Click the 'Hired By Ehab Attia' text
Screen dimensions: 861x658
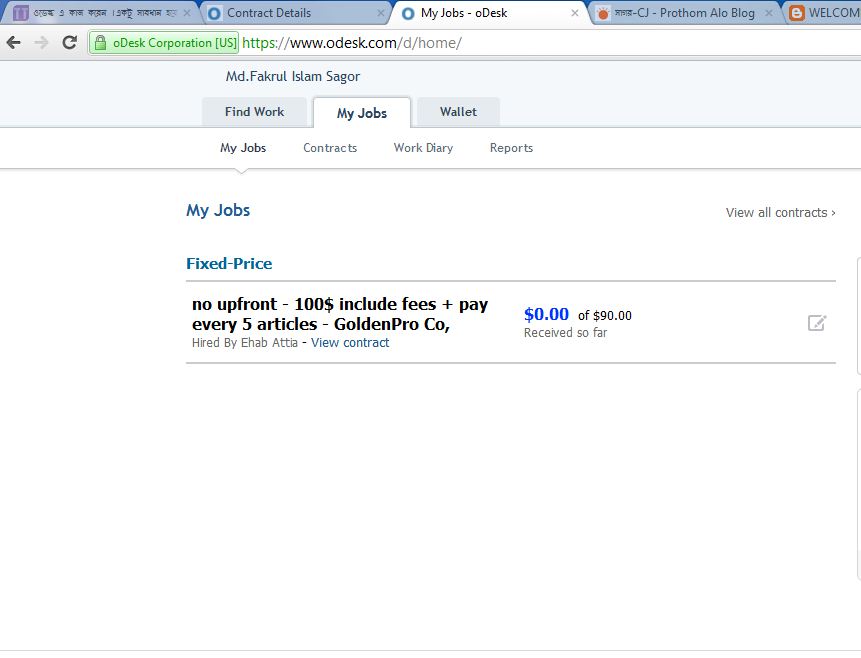245,343
